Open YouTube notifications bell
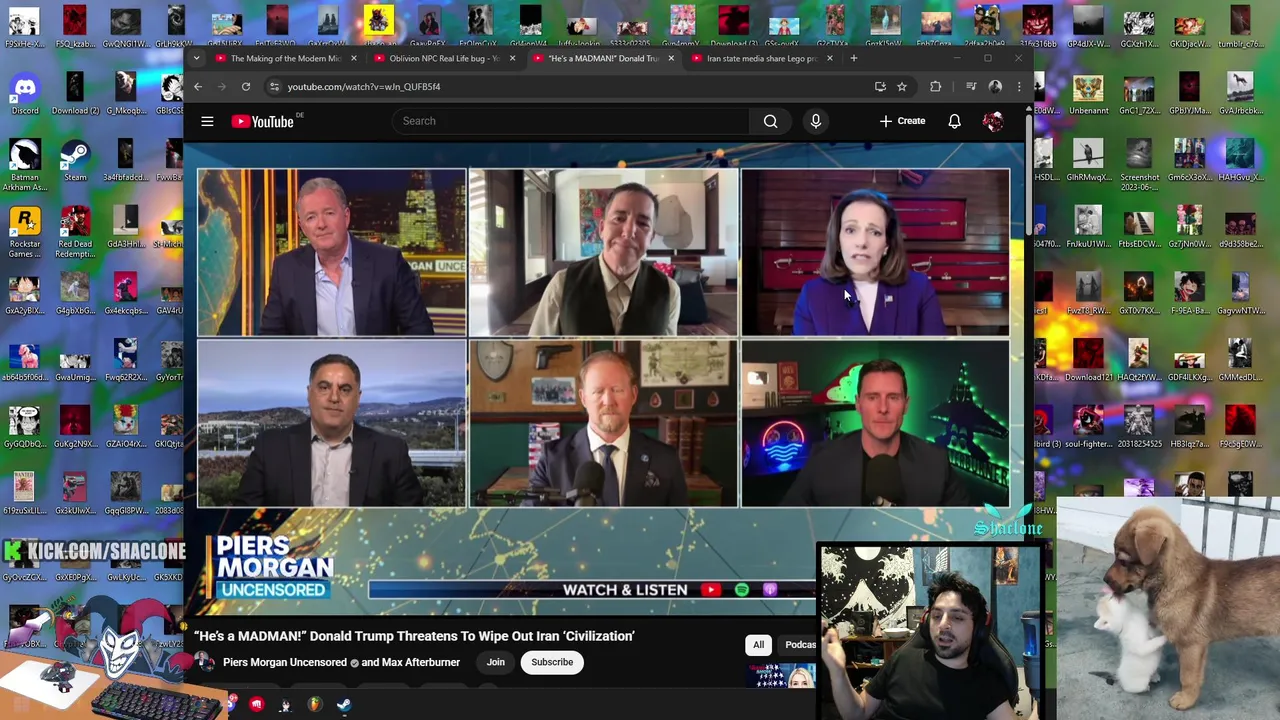This screenshot has width=1280, height=720. [954, 121]
